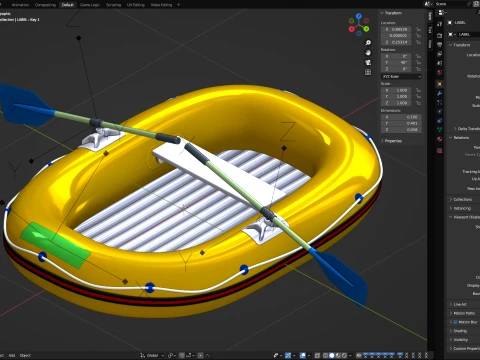480x360 pixels.
Task: Switch perspective/orthographic with the grid icon
Action: (x=368, y=72)
